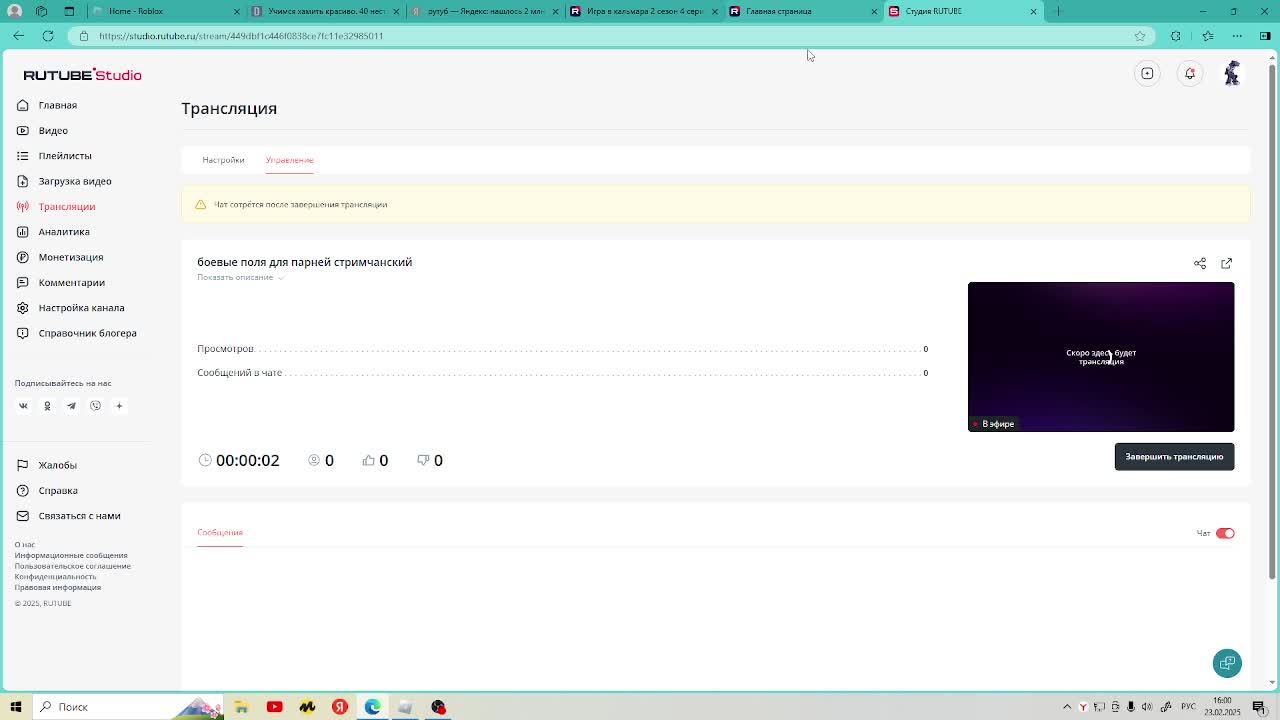
Task: Open notifications bell
Action: (x=1190, y=73)
